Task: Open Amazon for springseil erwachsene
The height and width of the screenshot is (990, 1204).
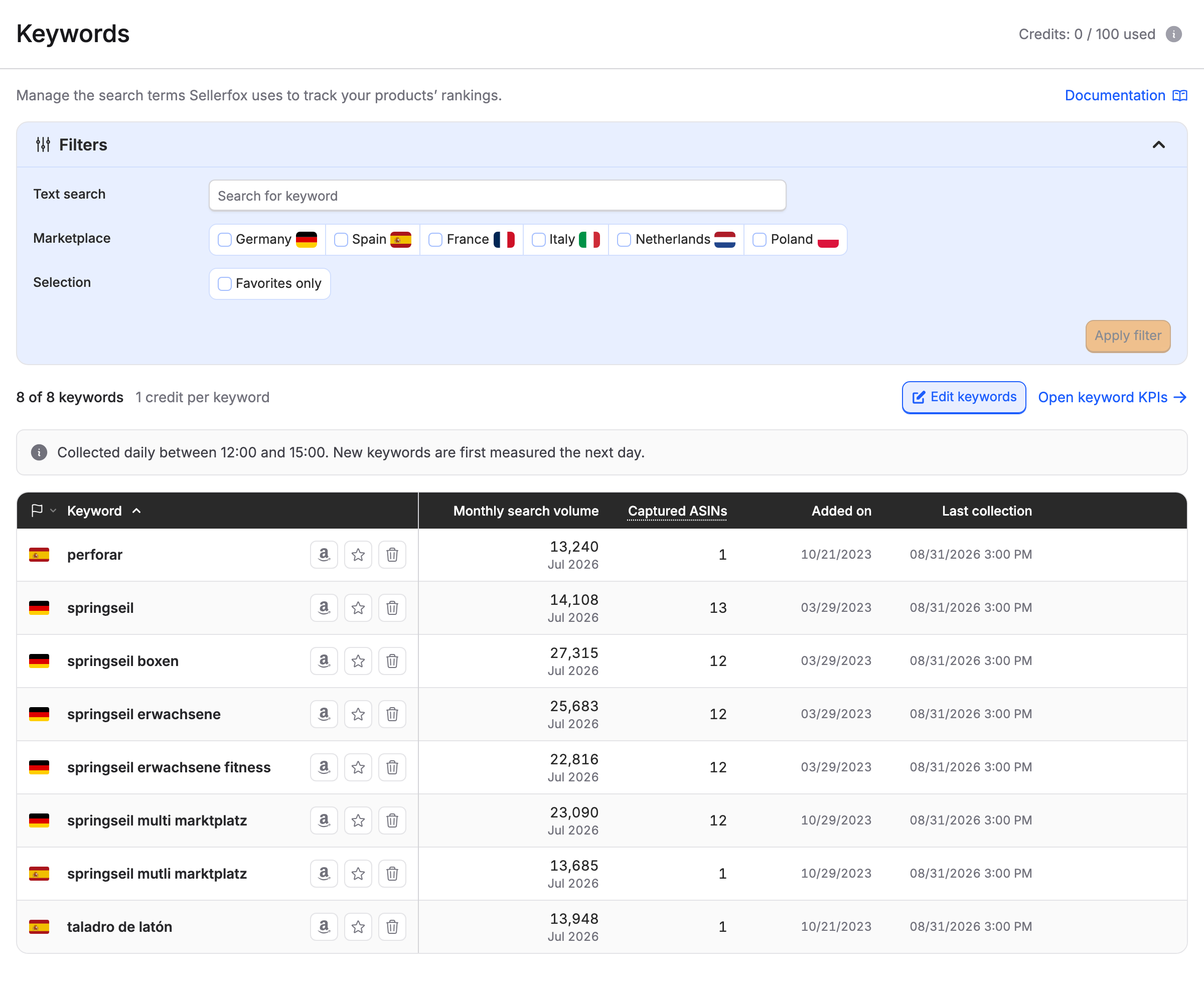Action: pyautogui.click(x=324, y=714)
